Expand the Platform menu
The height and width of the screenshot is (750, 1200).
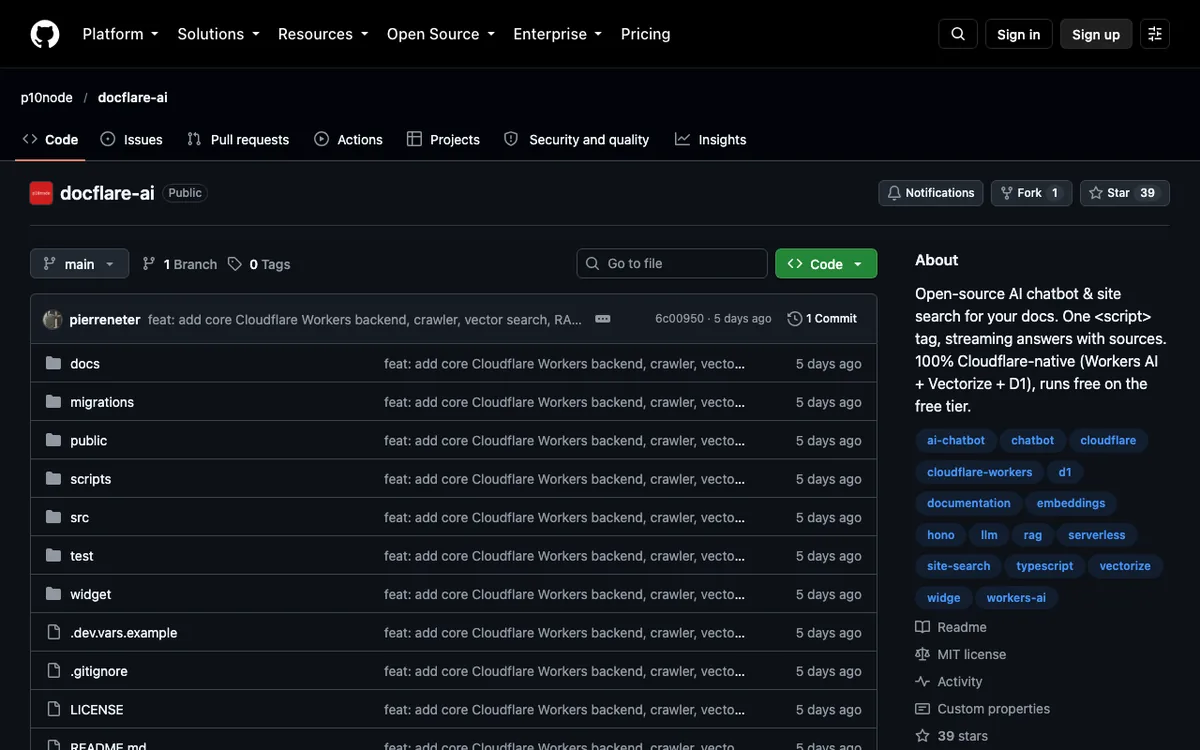coord(120,34)
